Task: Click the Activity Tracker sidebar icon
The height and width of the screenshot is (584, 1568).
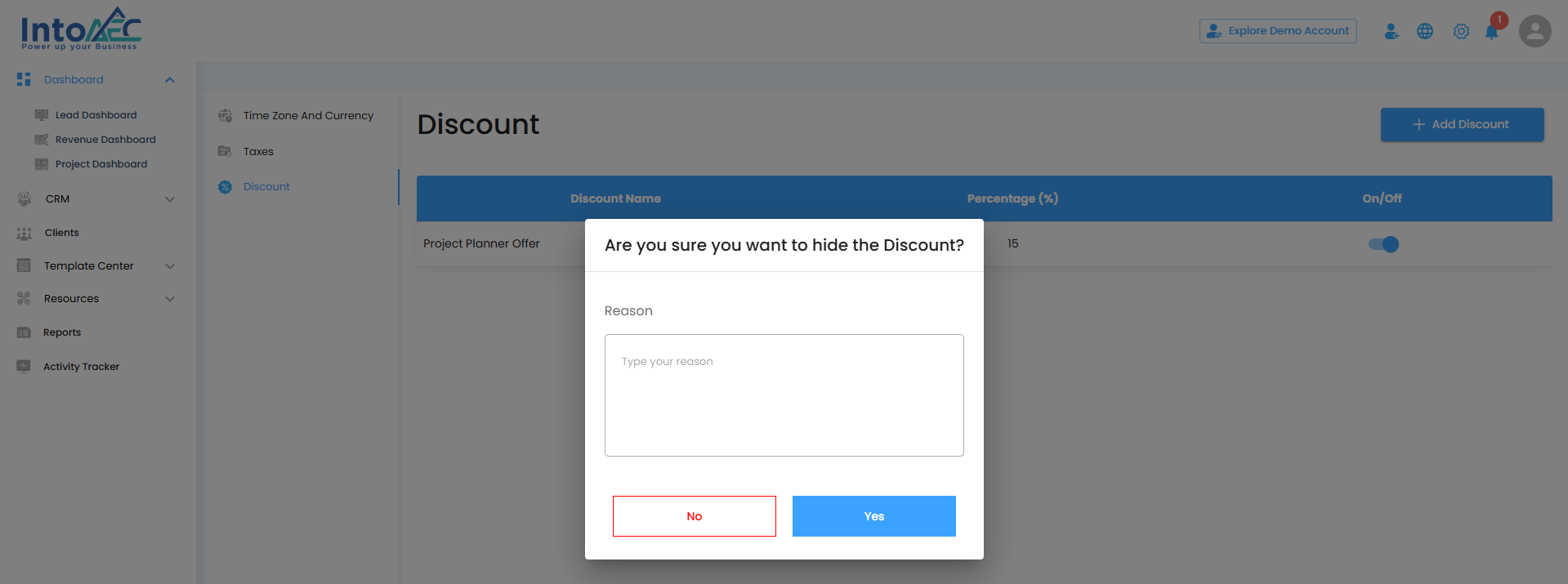Action: (x=24, y=367)
